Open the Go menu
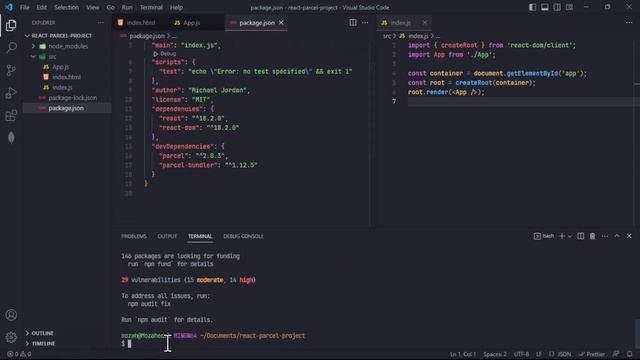 (x=110, y=7)
